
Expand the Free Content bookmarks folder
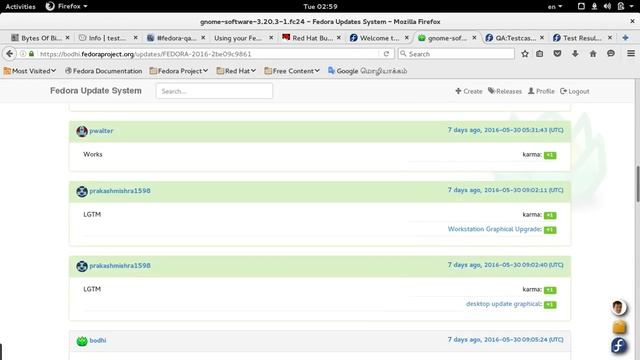(292, 71)
